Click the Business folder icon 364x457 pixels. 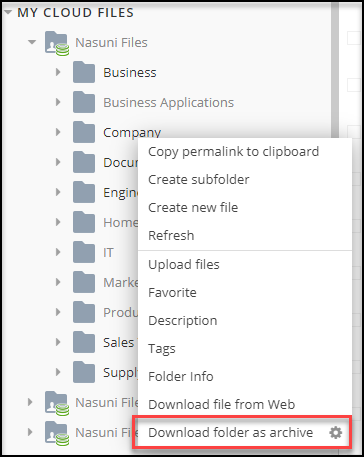tap(84, 72)
